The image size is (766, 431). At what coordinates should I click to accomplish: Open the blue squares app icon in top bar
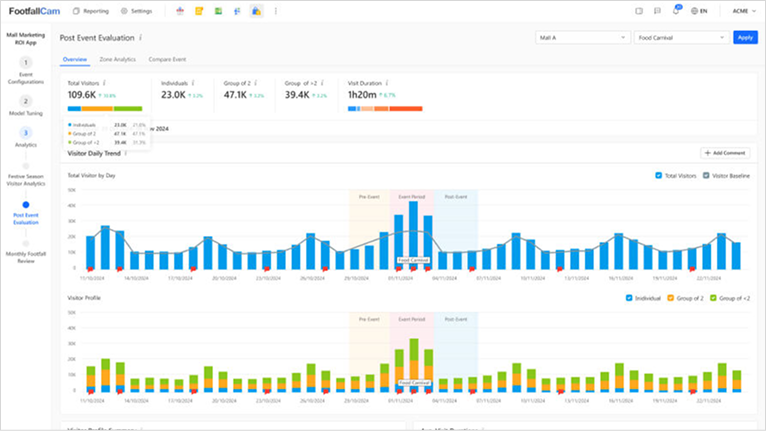pos(237,11)
